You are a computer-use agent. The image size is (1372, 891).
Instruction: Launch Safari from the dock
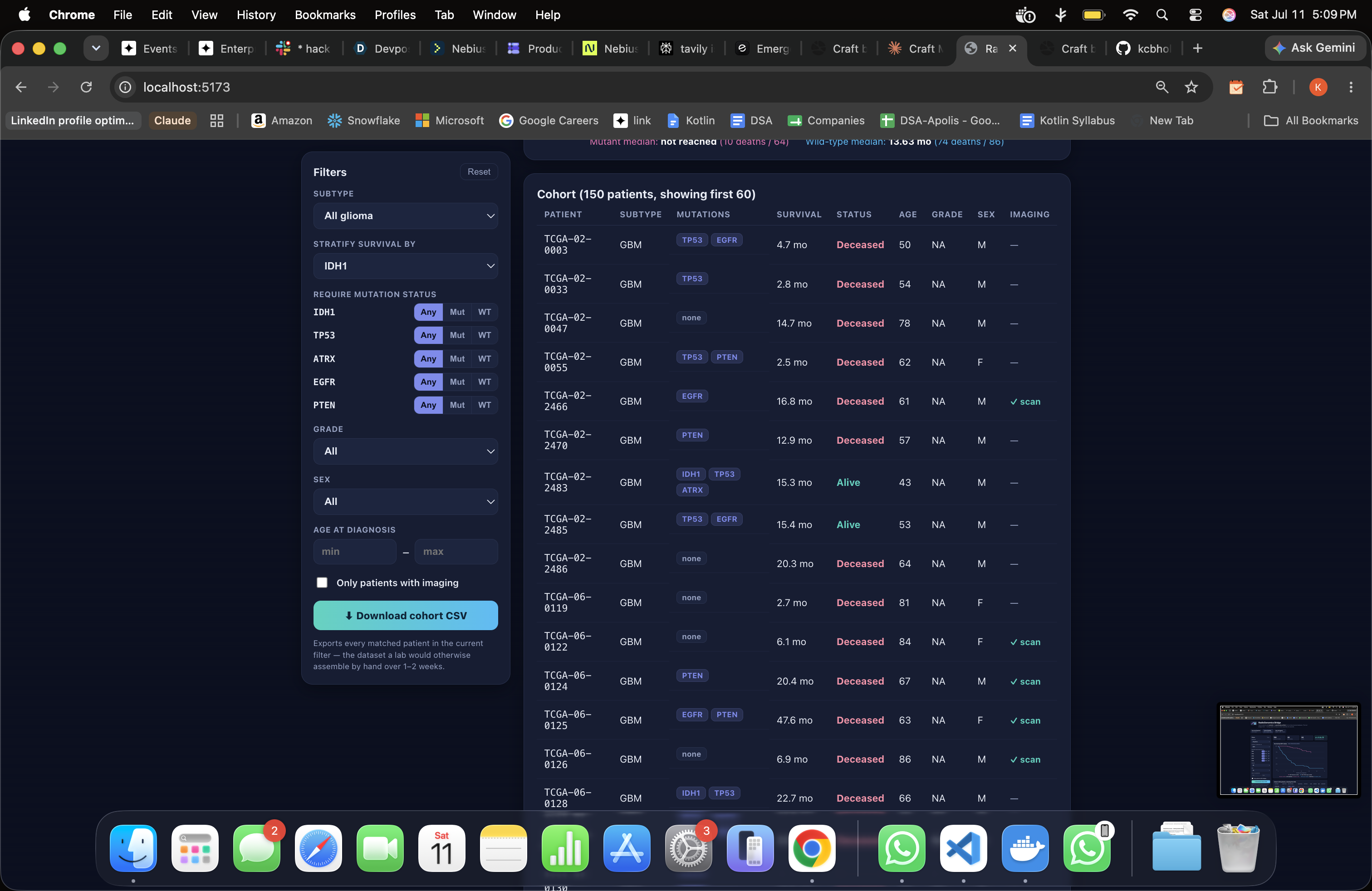point(318,848)
